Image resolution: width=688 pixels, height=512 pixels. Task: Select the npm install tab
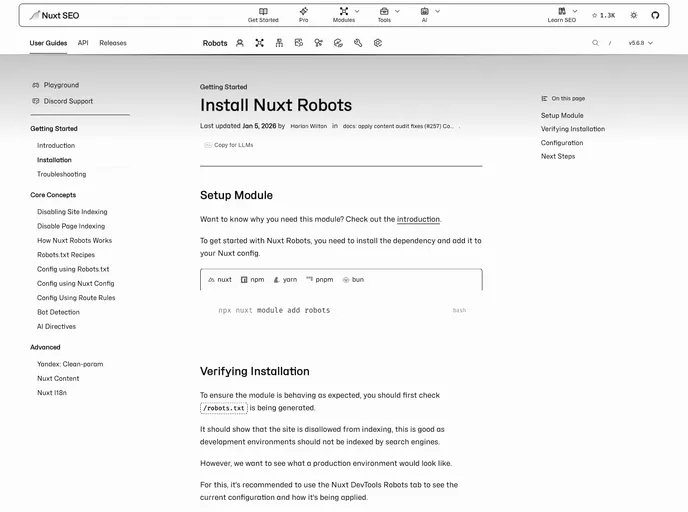[253, 280]
